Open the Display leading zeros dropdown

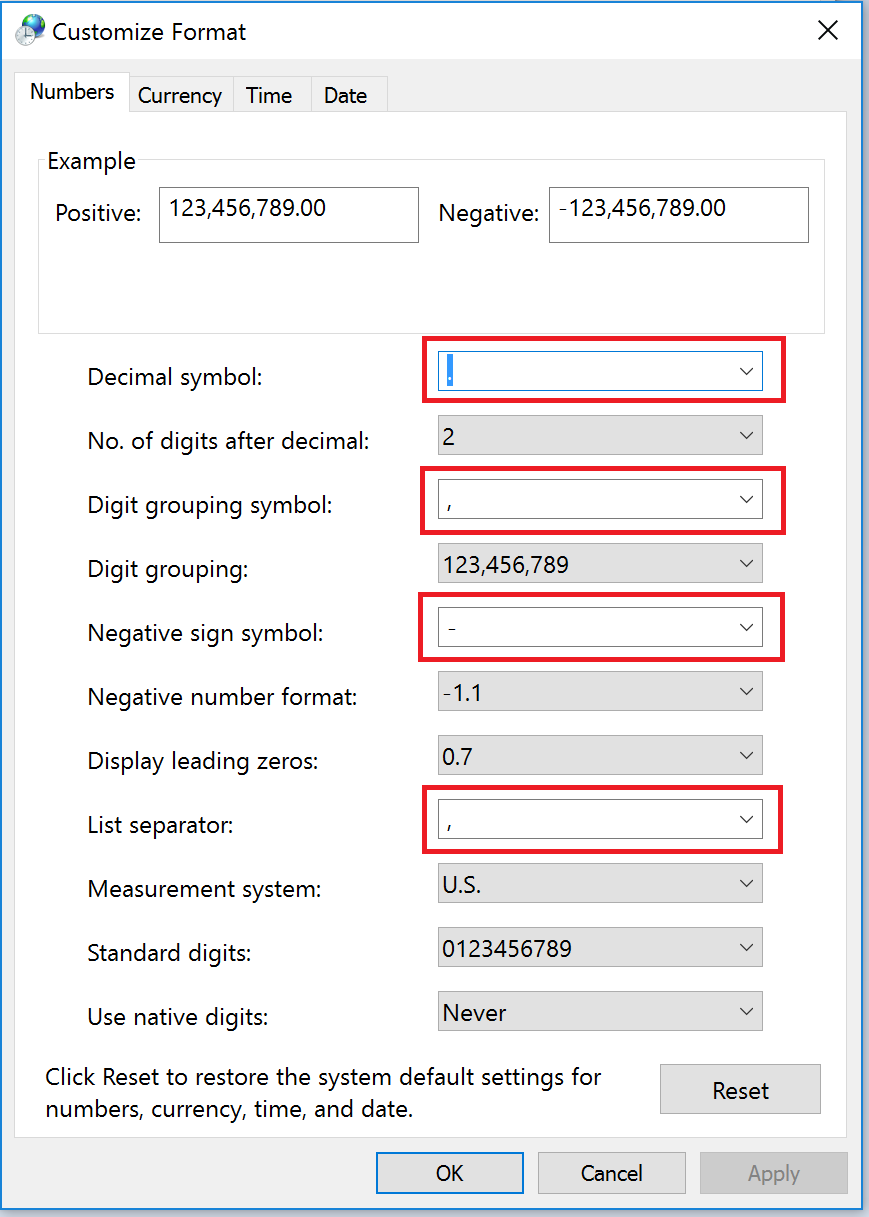click(x=600, y=756)
